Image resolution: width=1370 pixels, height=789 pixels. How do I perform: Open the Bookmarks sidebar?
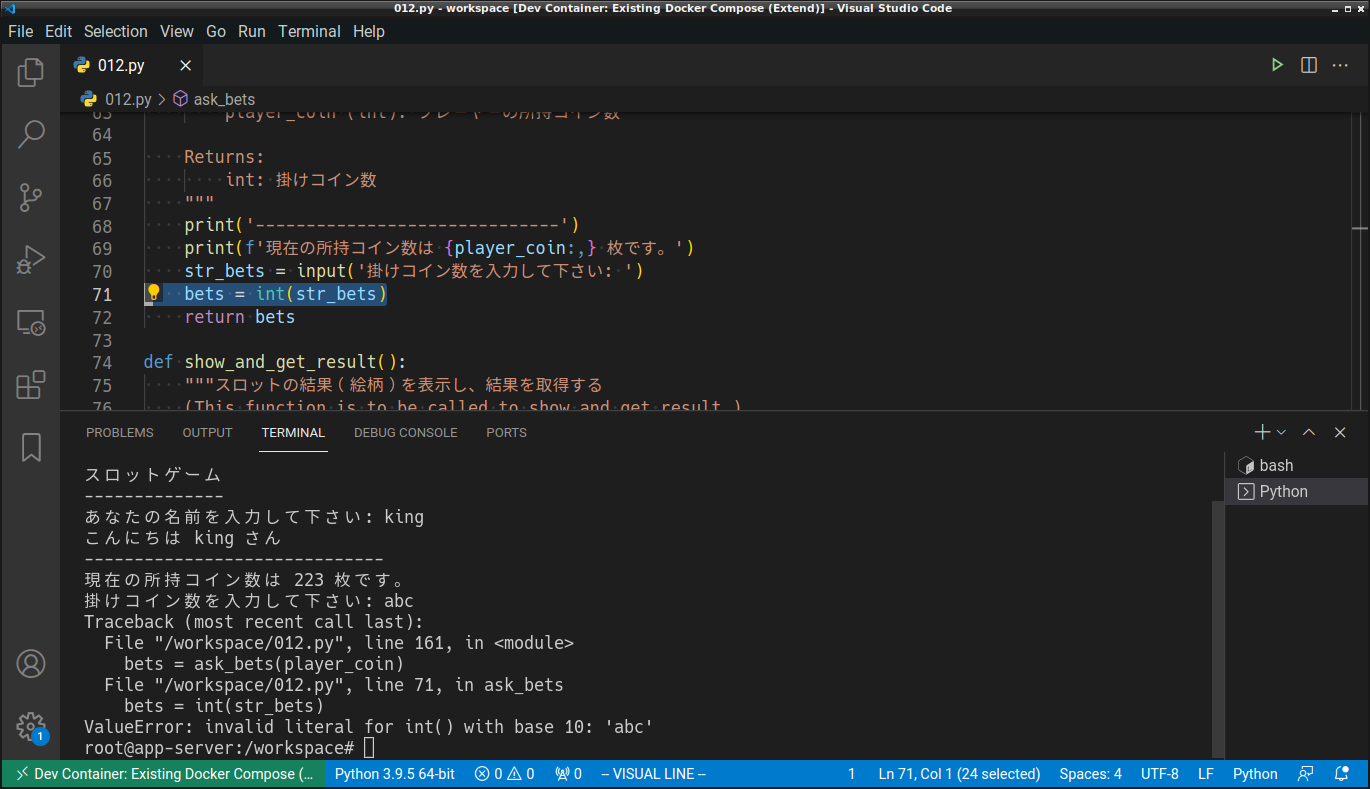[x=30, y=447]
